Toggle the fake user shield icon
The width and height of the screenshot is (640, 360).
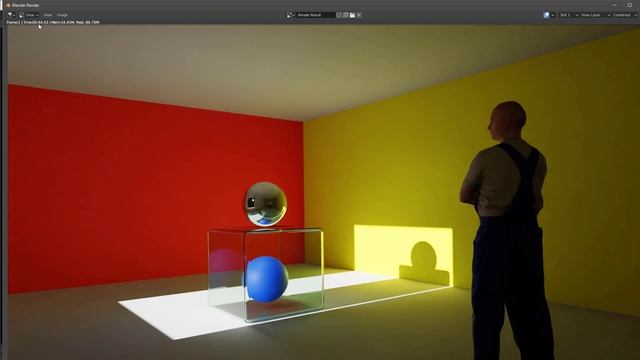(339, 15)
